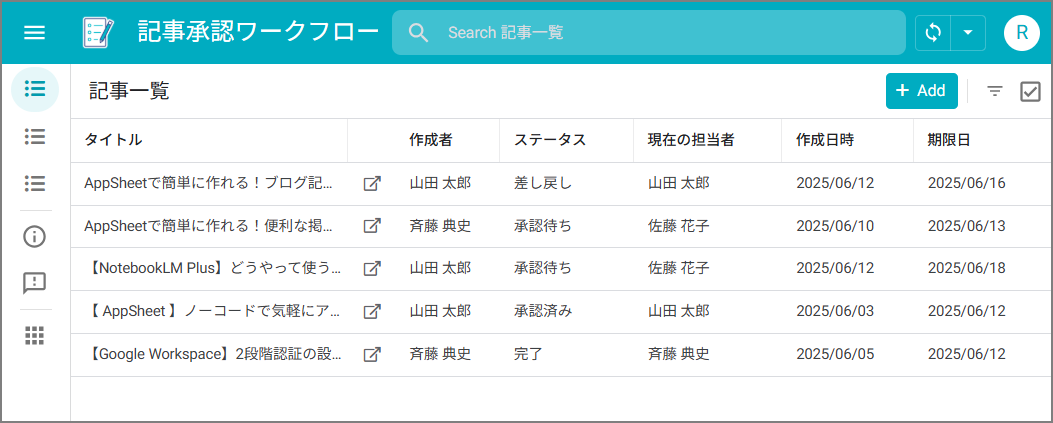Viewport: 1053px width, 423px height.
Task: Click the 2025/06/16 due date cell
Action: point(966,183)
